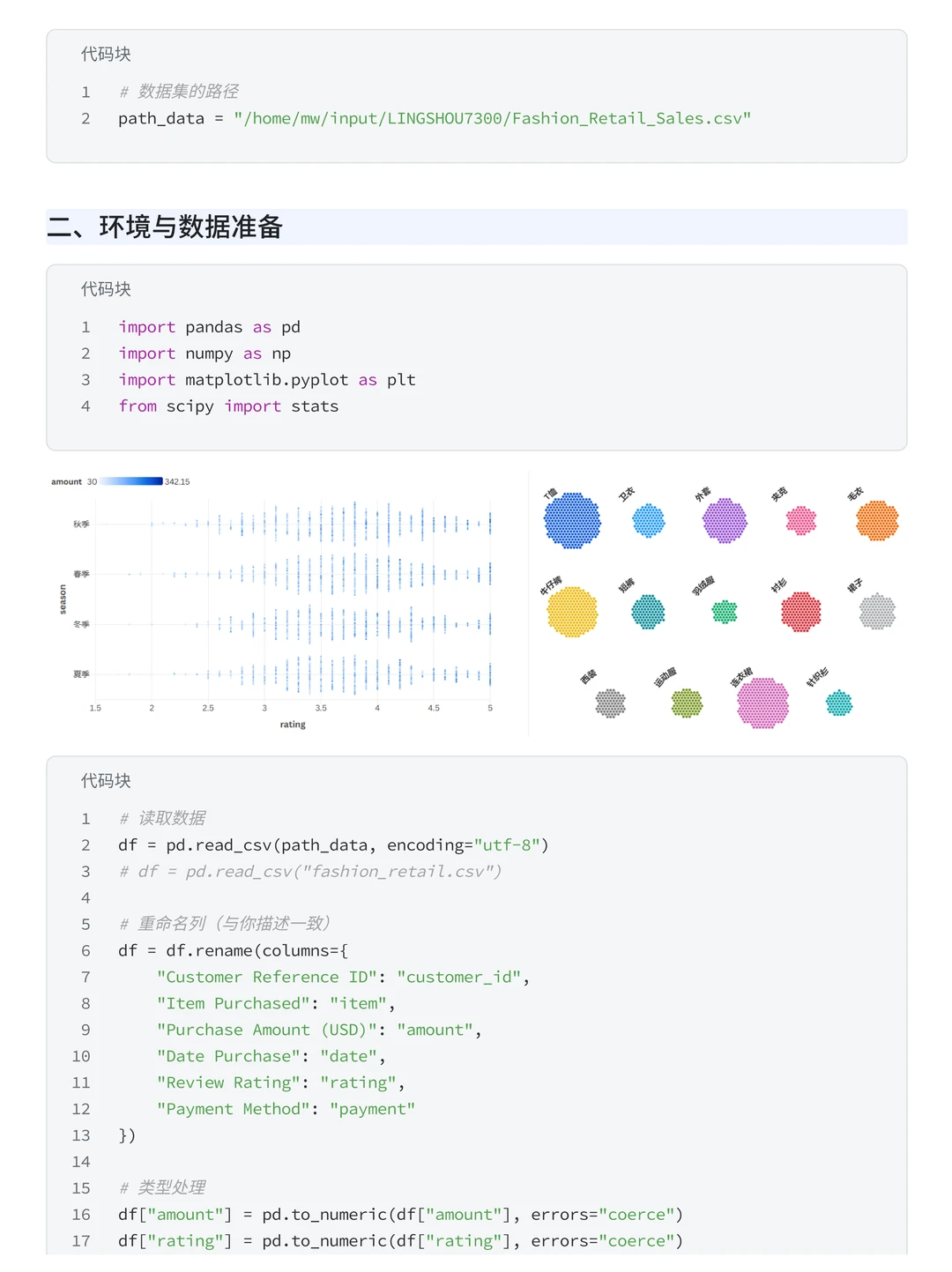
Task: Select the purple 外套 bubble cluster
Action: tap(725, 520)
